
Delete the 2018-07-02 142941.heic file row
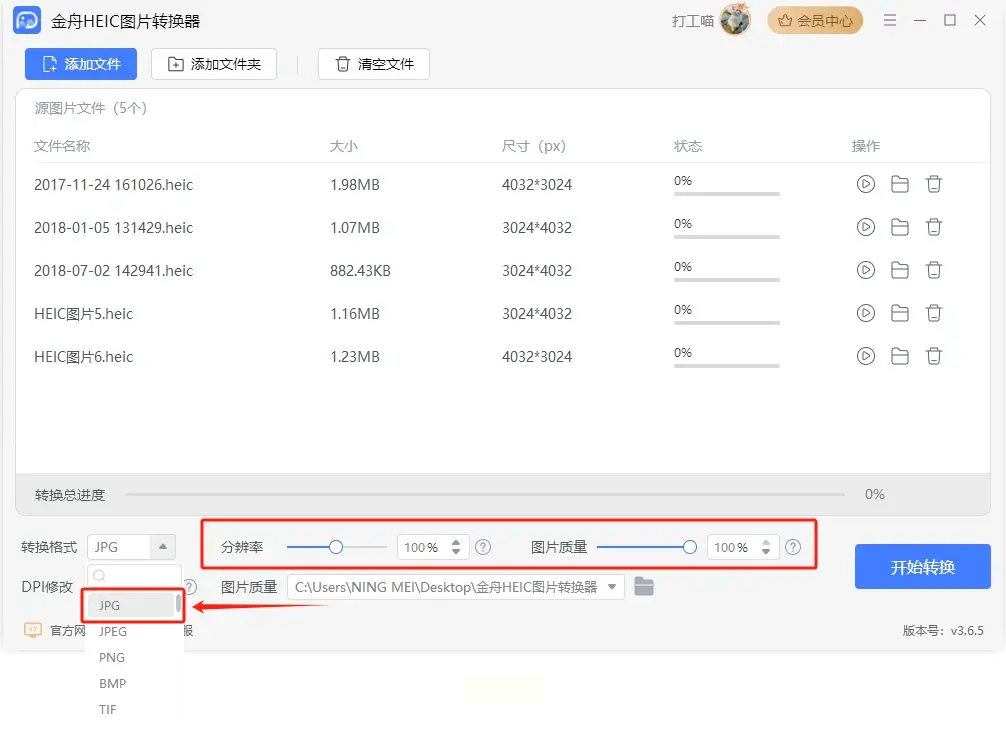pyautogui.click(x=934, y=270)
